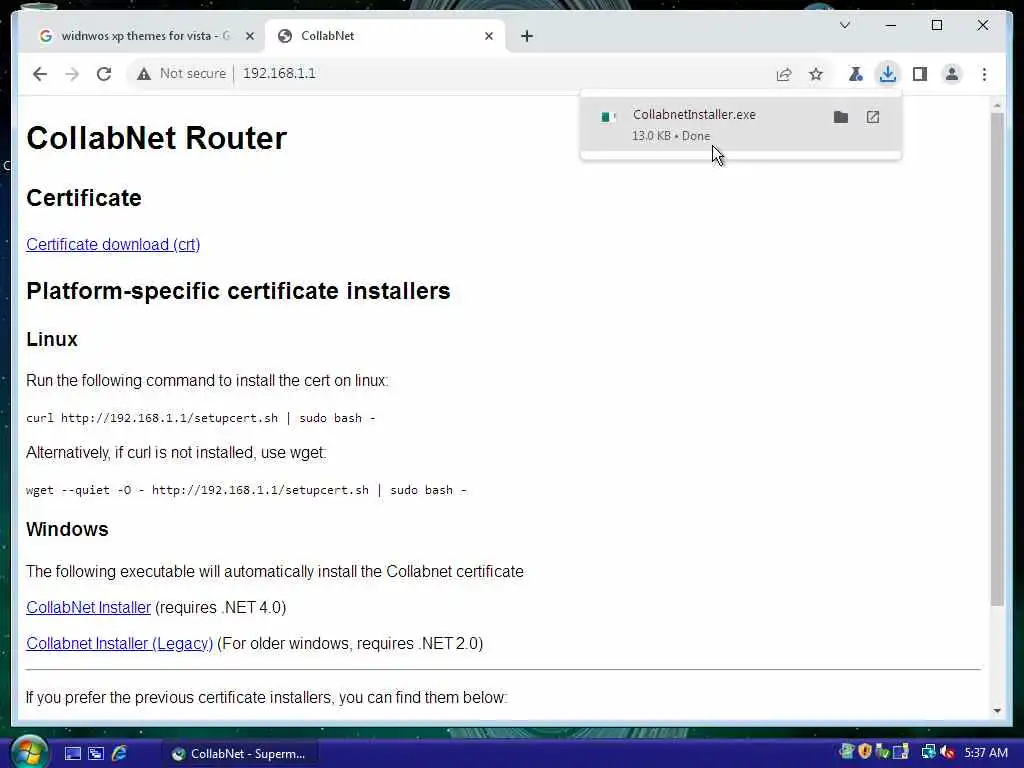Click the wget setupcert.sh command text

[246, 490]
